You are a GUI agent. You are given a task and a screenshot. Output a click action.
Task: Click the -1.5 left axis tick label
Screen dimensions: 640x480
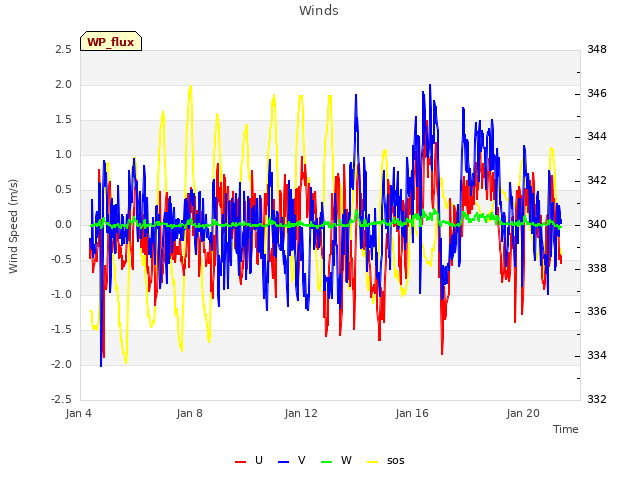[62, 329]
